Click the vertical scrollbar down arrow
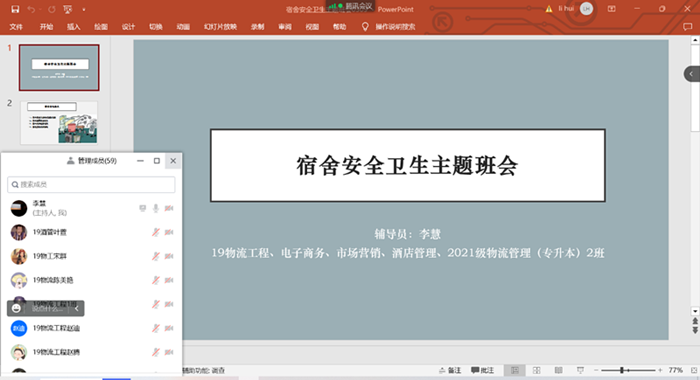Viewport: 700px width, 380px height. coord(695,311)
